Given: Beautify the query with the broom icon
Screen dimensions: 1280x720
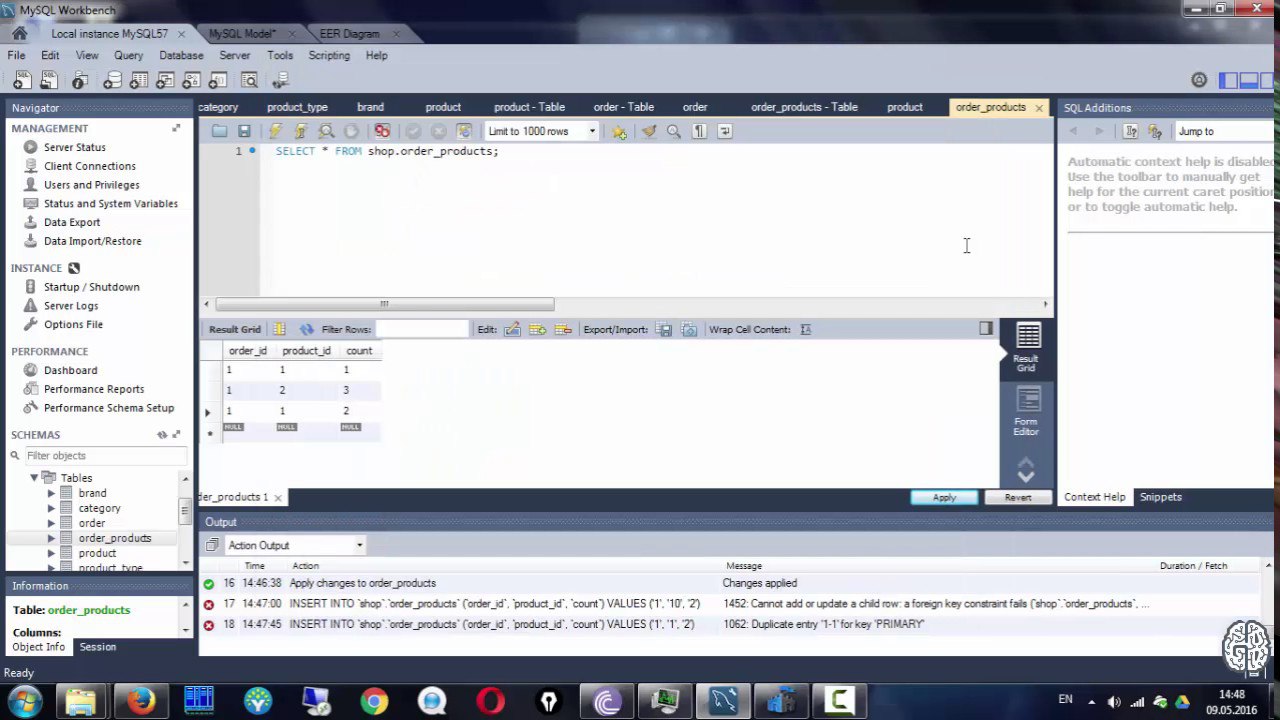Looking at the screenshot, I should point(649,131).
